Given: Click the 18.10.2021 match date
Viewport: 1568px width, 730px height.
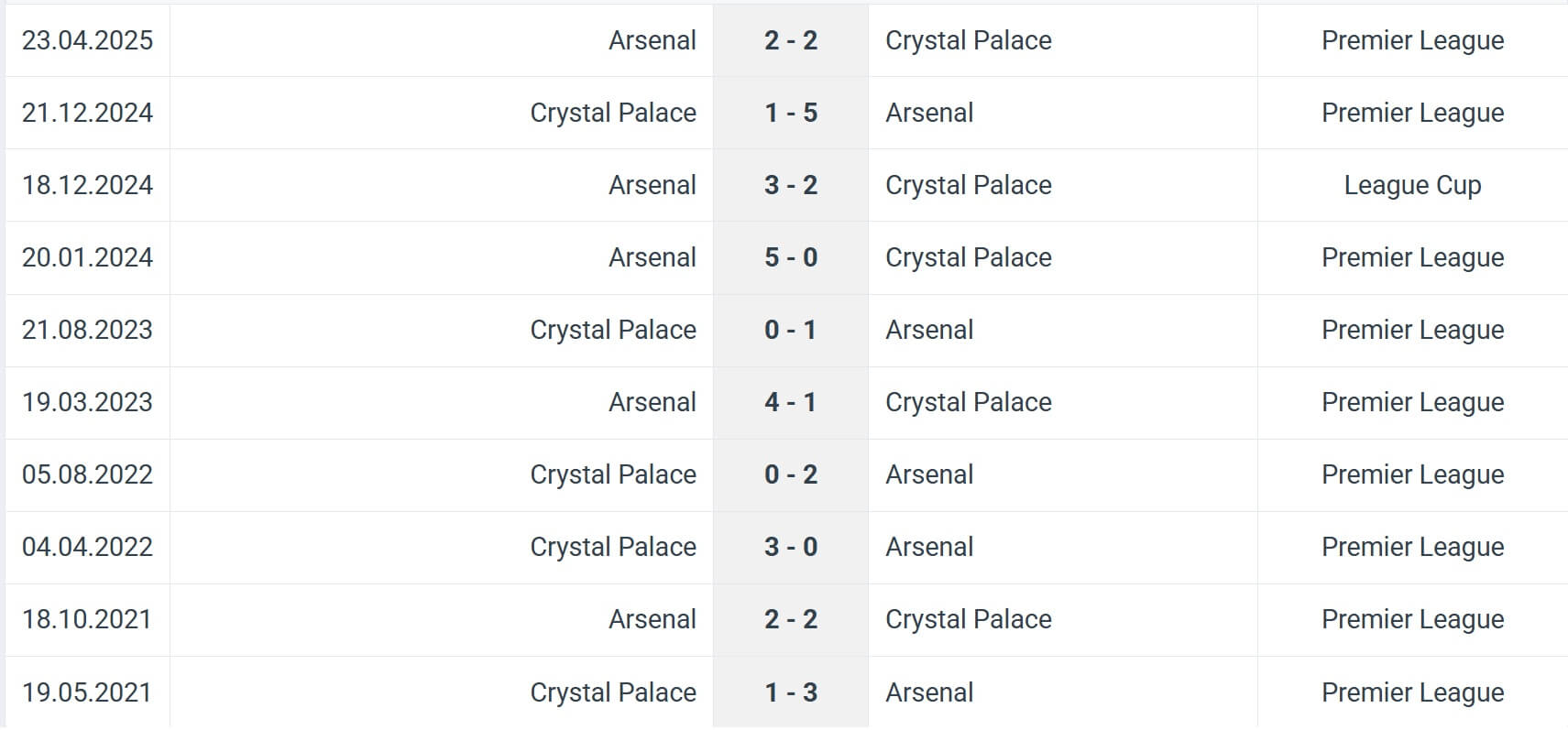Looking at the screenshot, I should coord(87,619).
